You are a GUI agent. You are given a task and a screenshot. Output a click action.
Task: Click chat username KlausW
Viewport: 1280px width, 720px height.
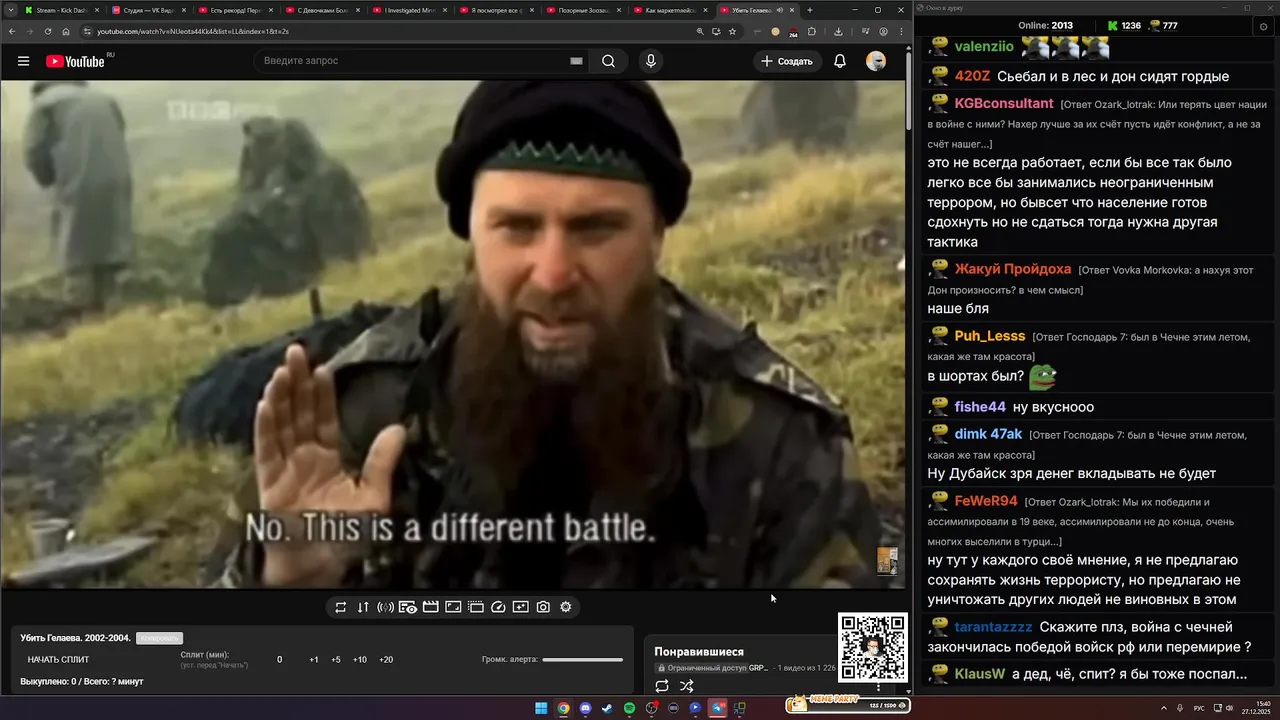tap(980, 674)
